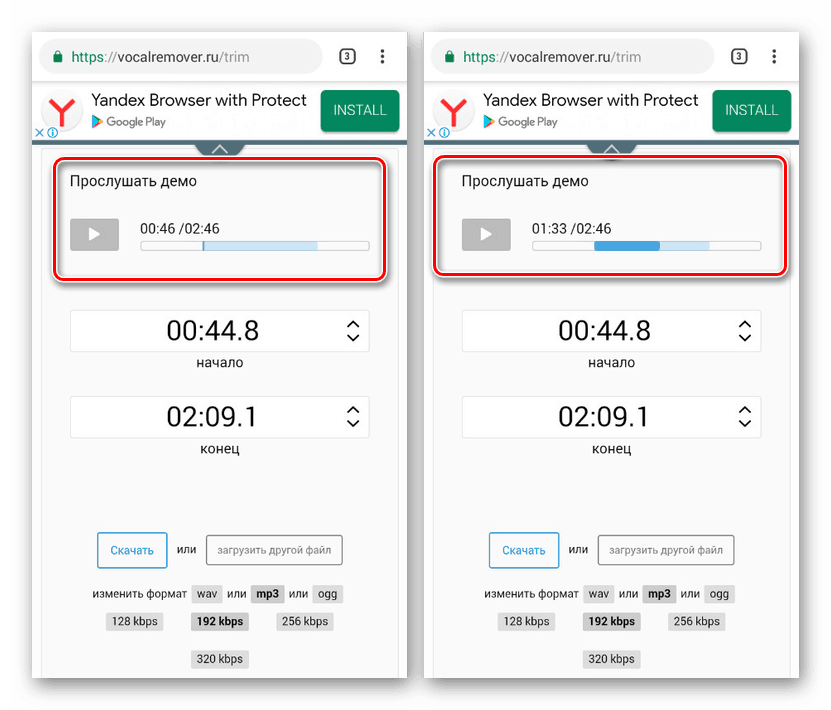
Task: Collapse the ad panel chevron in the left screen
Action: [220, 149]
